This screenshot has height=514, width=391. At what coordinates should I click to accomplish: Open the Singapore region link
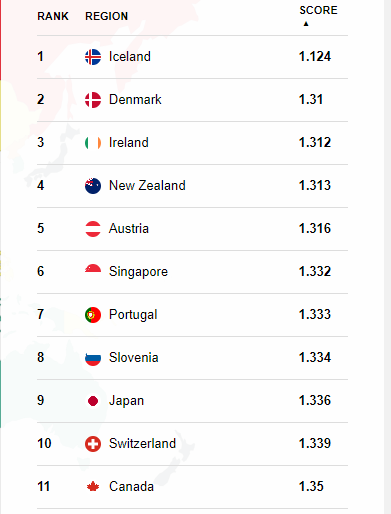[x=138, y=272]
